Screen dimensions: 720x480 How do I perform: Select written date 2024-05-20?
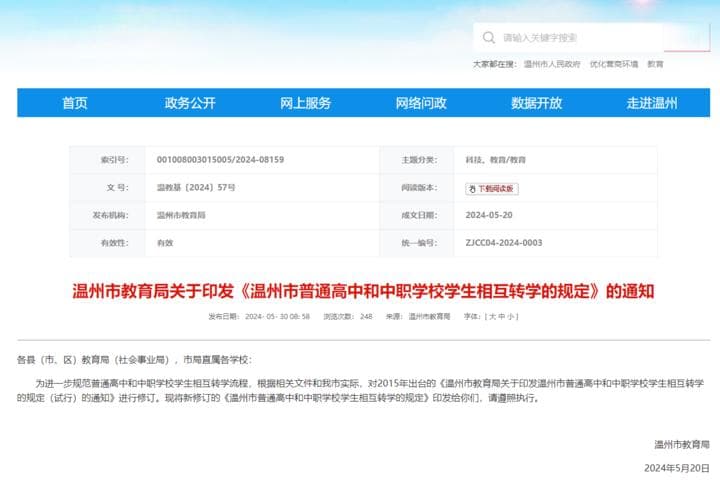tap(489, 215)
